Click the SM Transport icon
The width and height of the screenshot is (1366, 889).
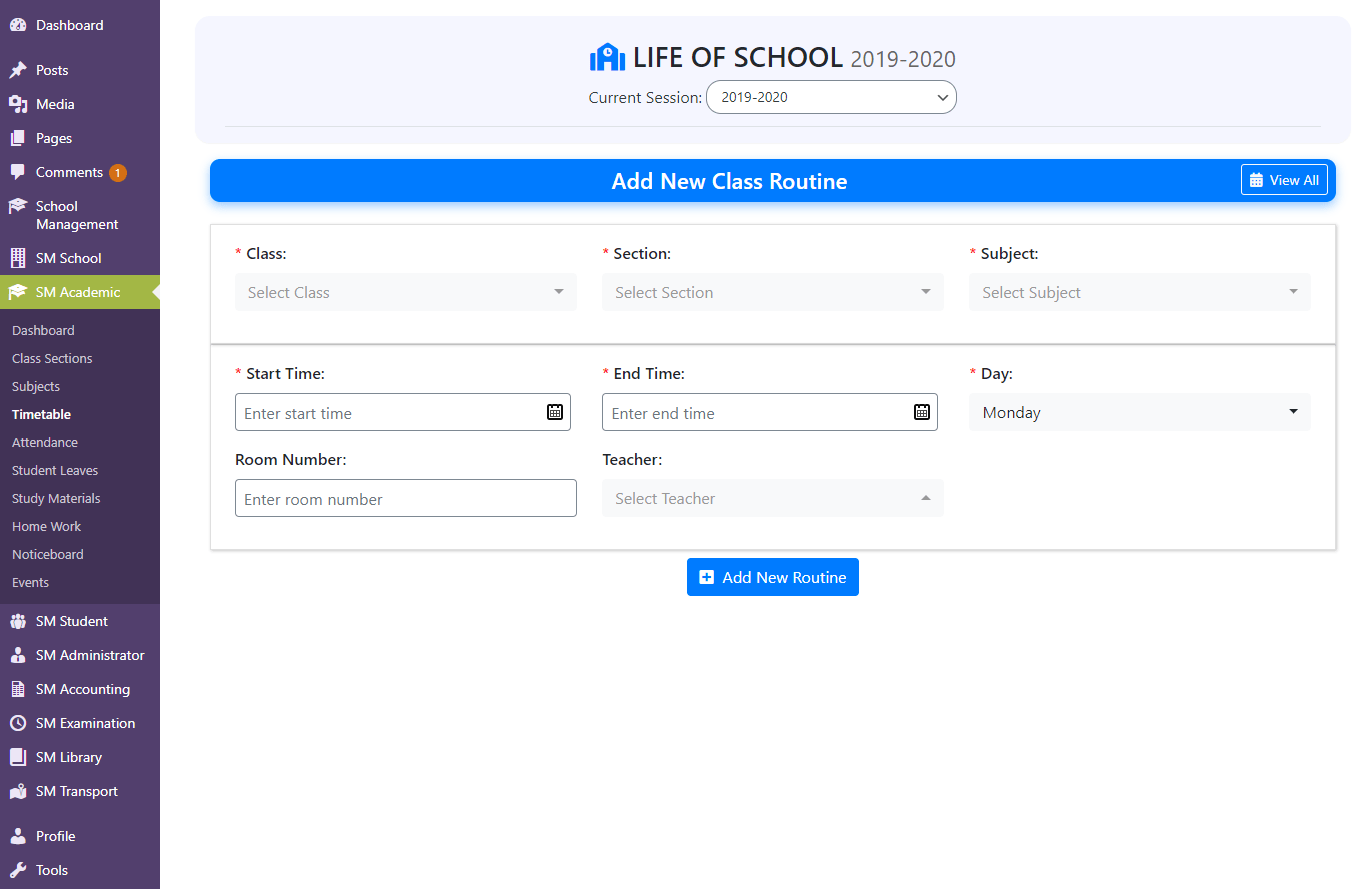click(17, 791)
